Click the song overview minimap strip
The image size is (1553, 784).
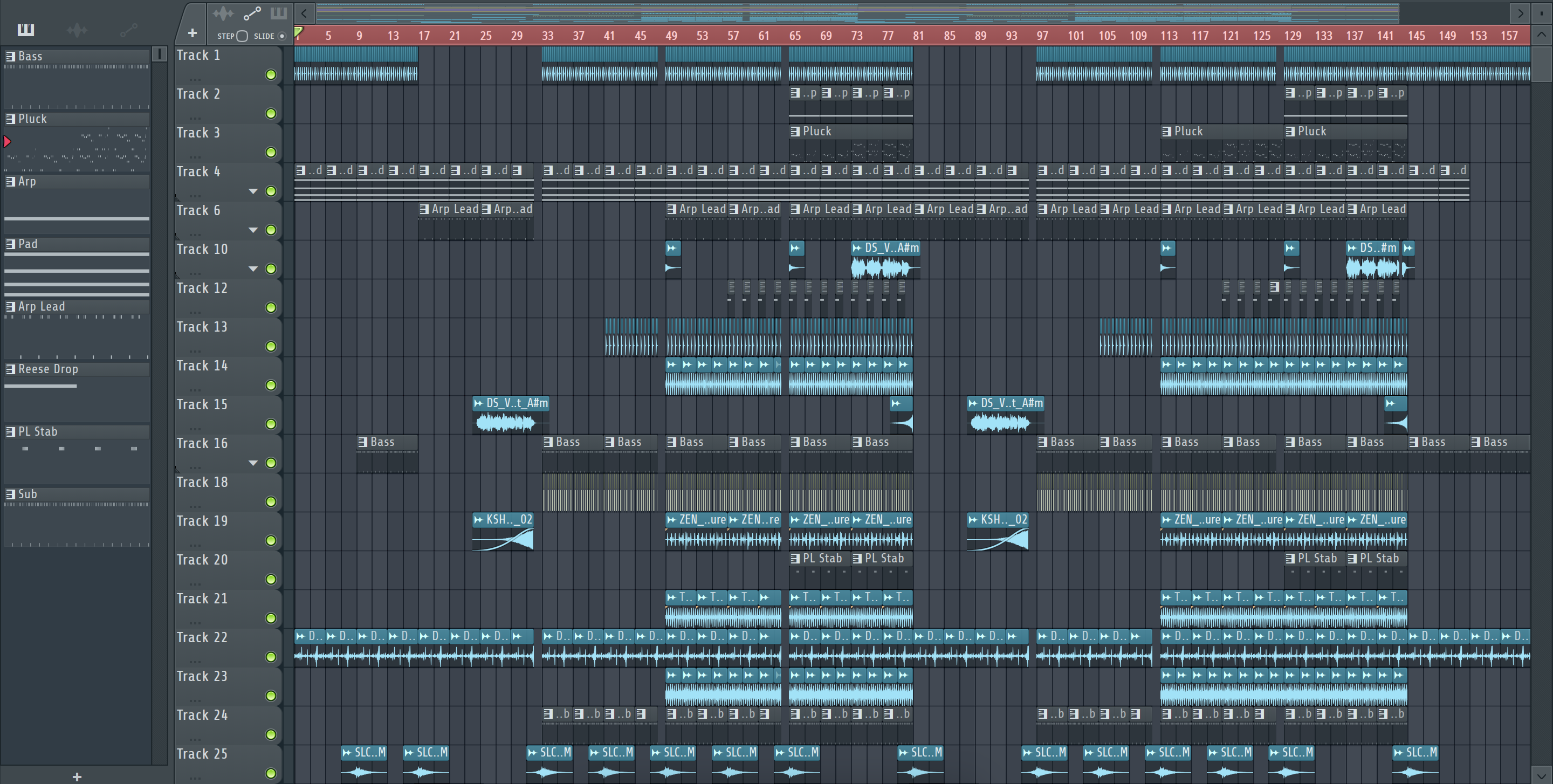pos(857,12)
